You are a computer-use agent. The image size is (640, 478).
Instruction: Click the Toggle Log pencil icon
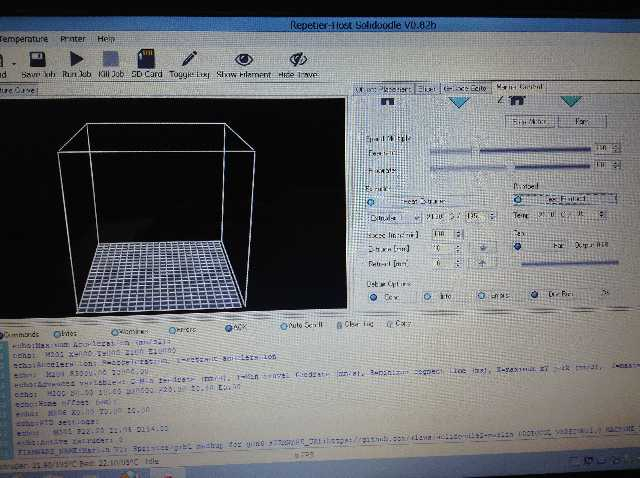(x=189, y=60)
